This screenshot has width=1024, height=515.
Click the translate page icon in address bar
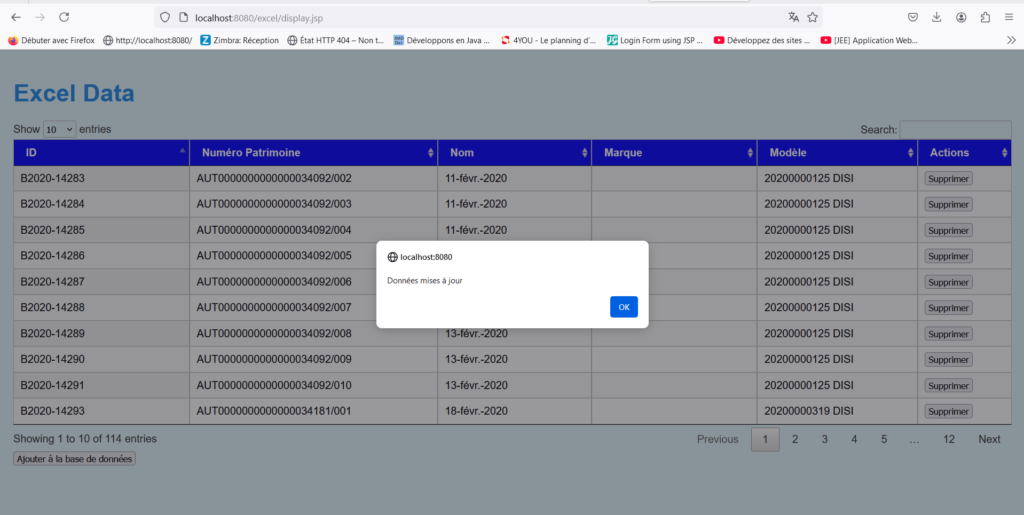pyautogui.click(x=793, y=17)
